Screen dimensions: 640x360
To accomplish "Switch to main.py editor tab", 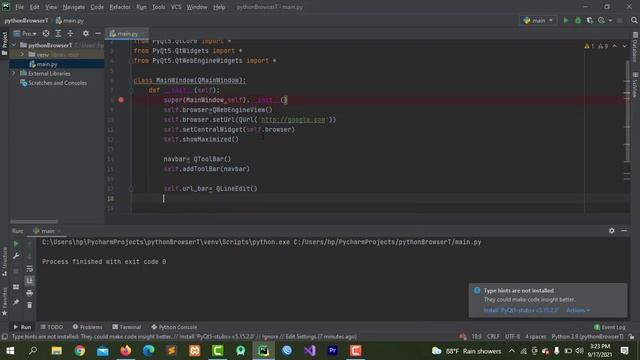I will pyautogui.click(x=126, y=33).
